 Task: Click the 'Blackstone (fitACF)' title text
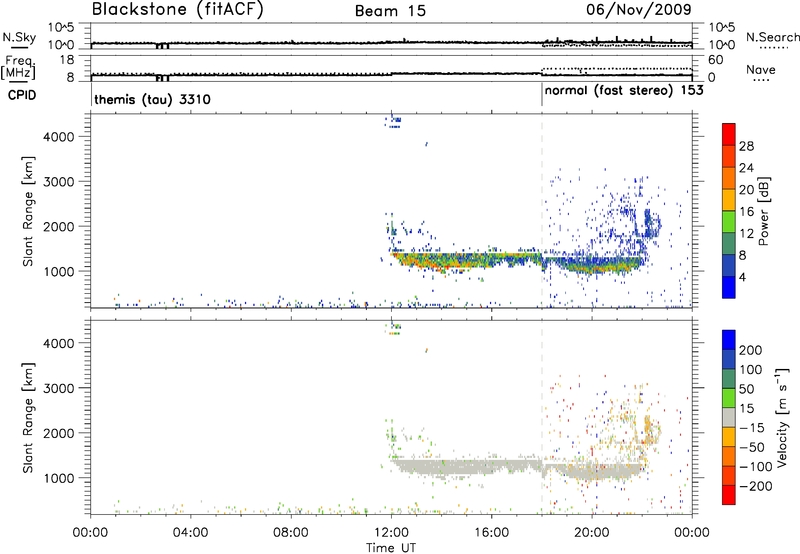tap(178, 9)
